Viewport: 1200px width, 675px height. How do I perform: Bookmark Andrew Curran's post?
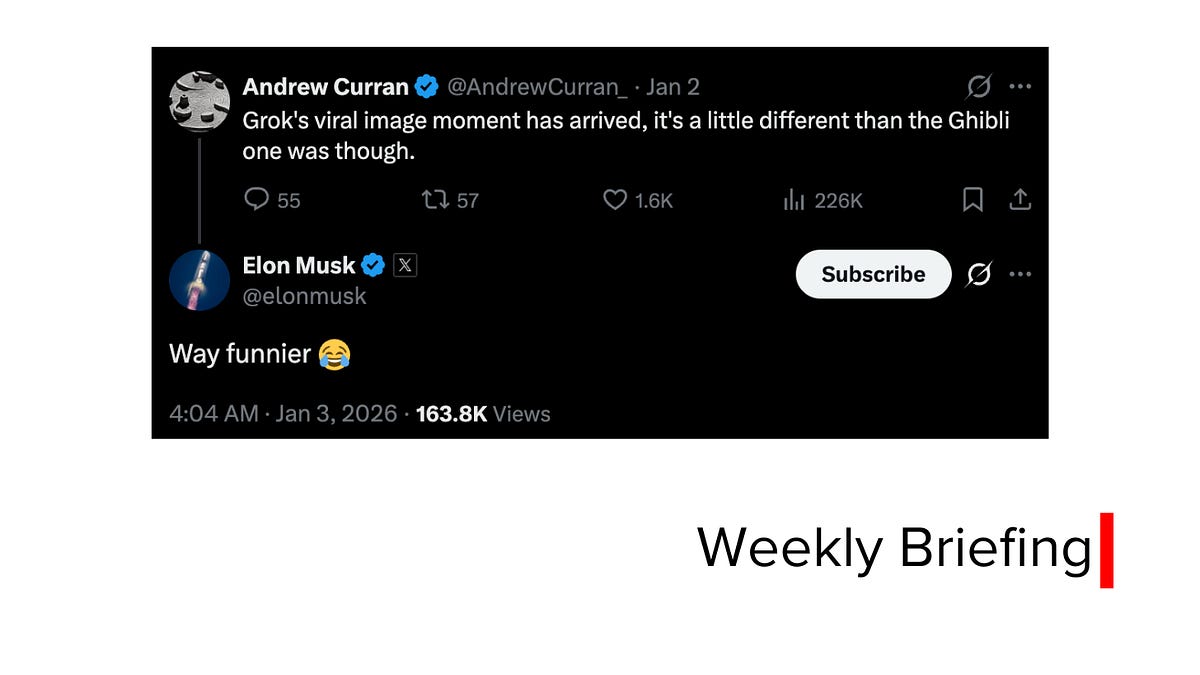pos(972,200)
